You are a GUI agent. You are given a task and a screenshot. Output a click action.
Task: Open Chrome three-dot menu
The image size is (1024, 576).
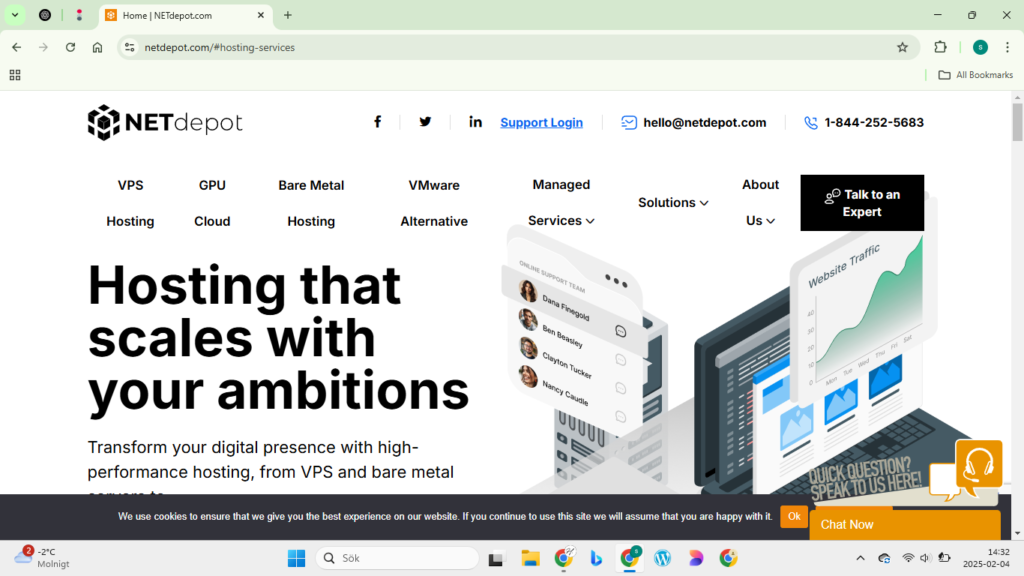point(1008,47)
